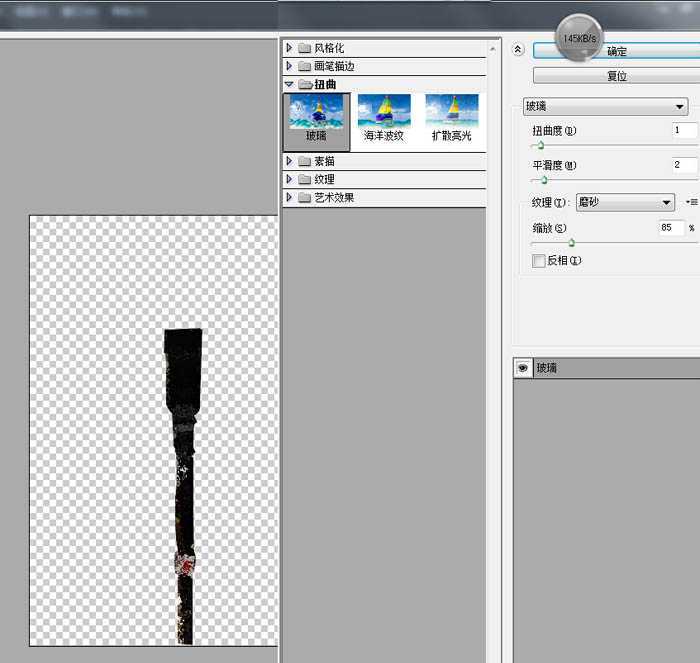Adjust the 平滑度 slider handle
700x663 pixels.
[x=544, y=180]
